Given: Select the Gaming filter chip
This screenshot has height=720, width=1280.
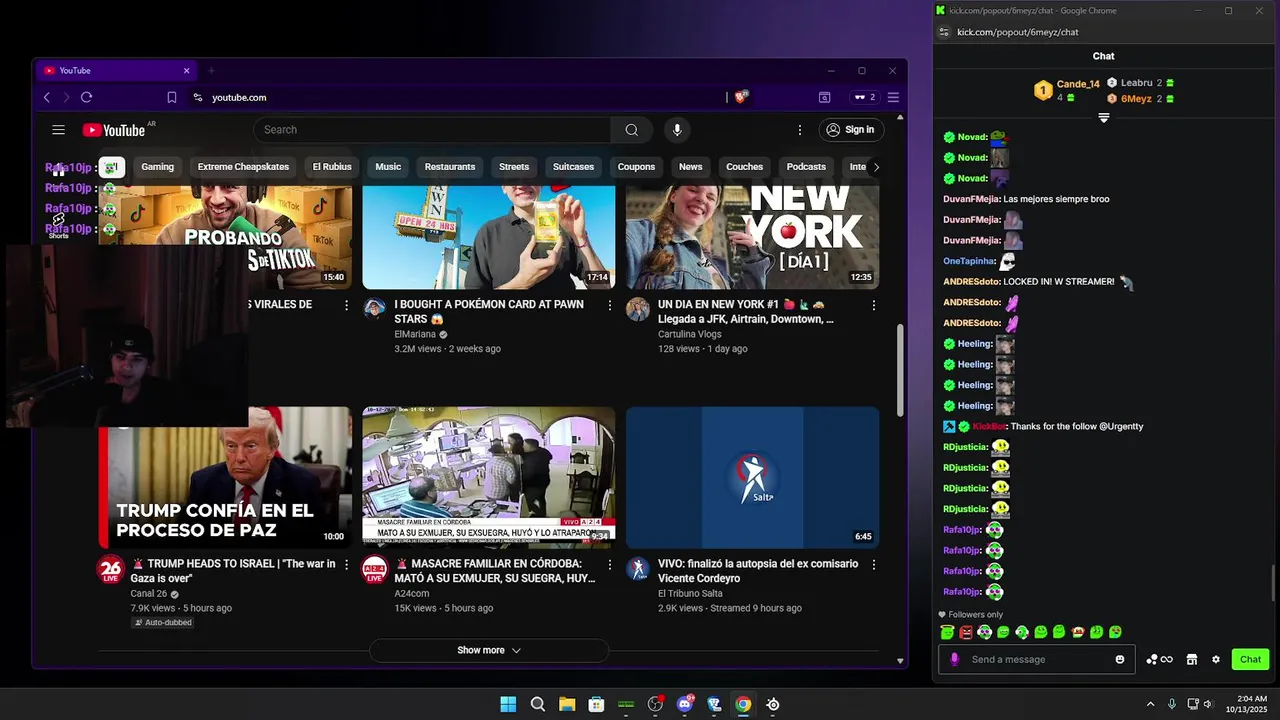Looking at the screenshot, I should tap(157, 167).
